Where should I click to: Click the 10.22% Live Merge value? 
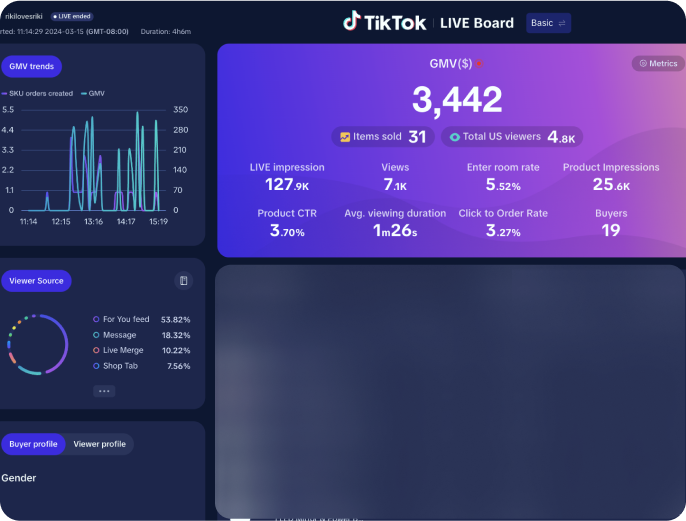176,351
